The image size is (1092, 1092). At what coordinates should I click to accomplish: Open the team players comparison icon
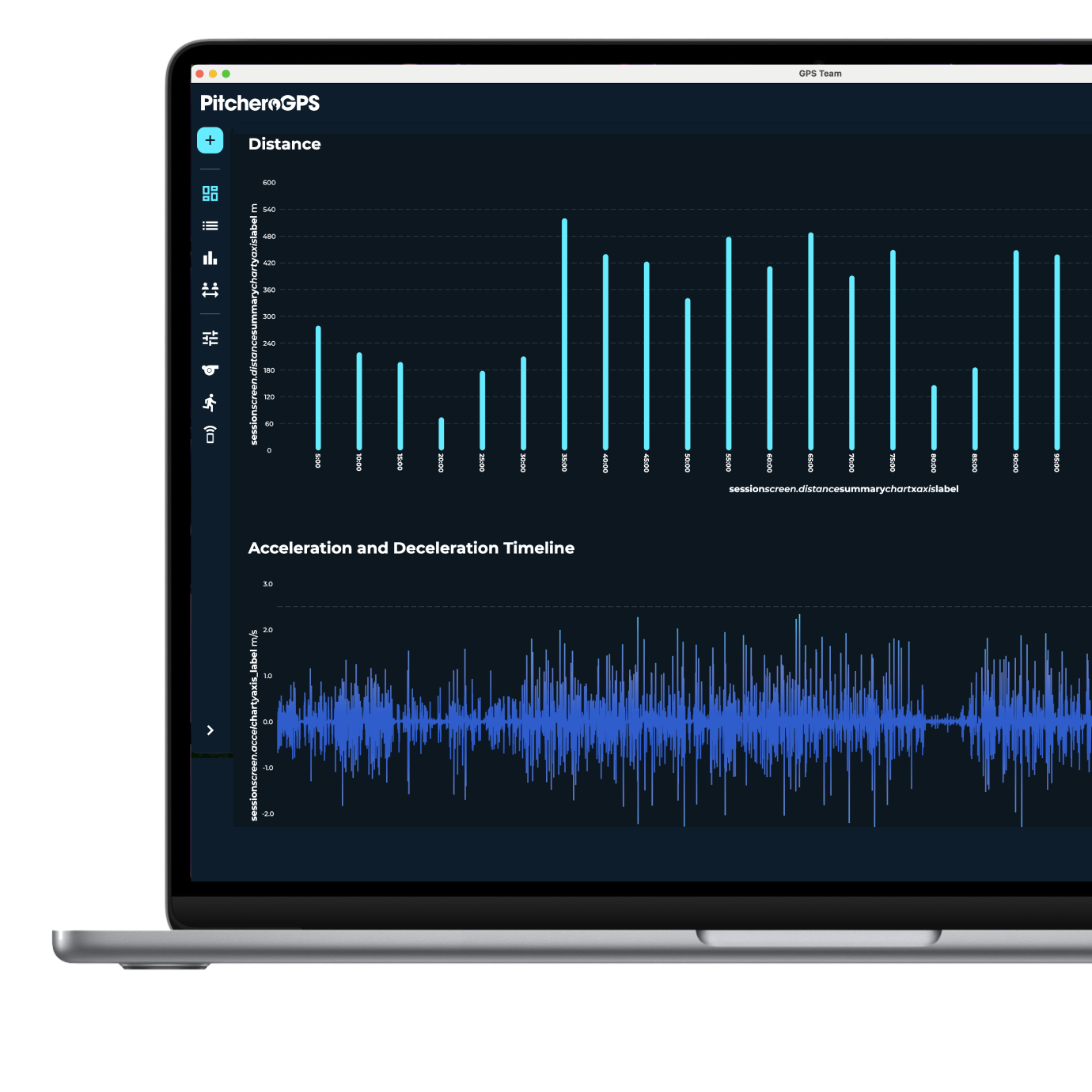pos(210,290)
